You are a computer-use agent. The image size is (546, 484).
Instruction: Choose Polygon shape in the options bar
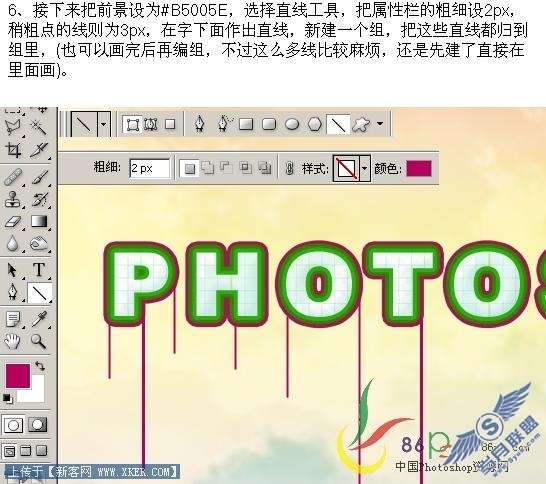click(x=315, y=124)
